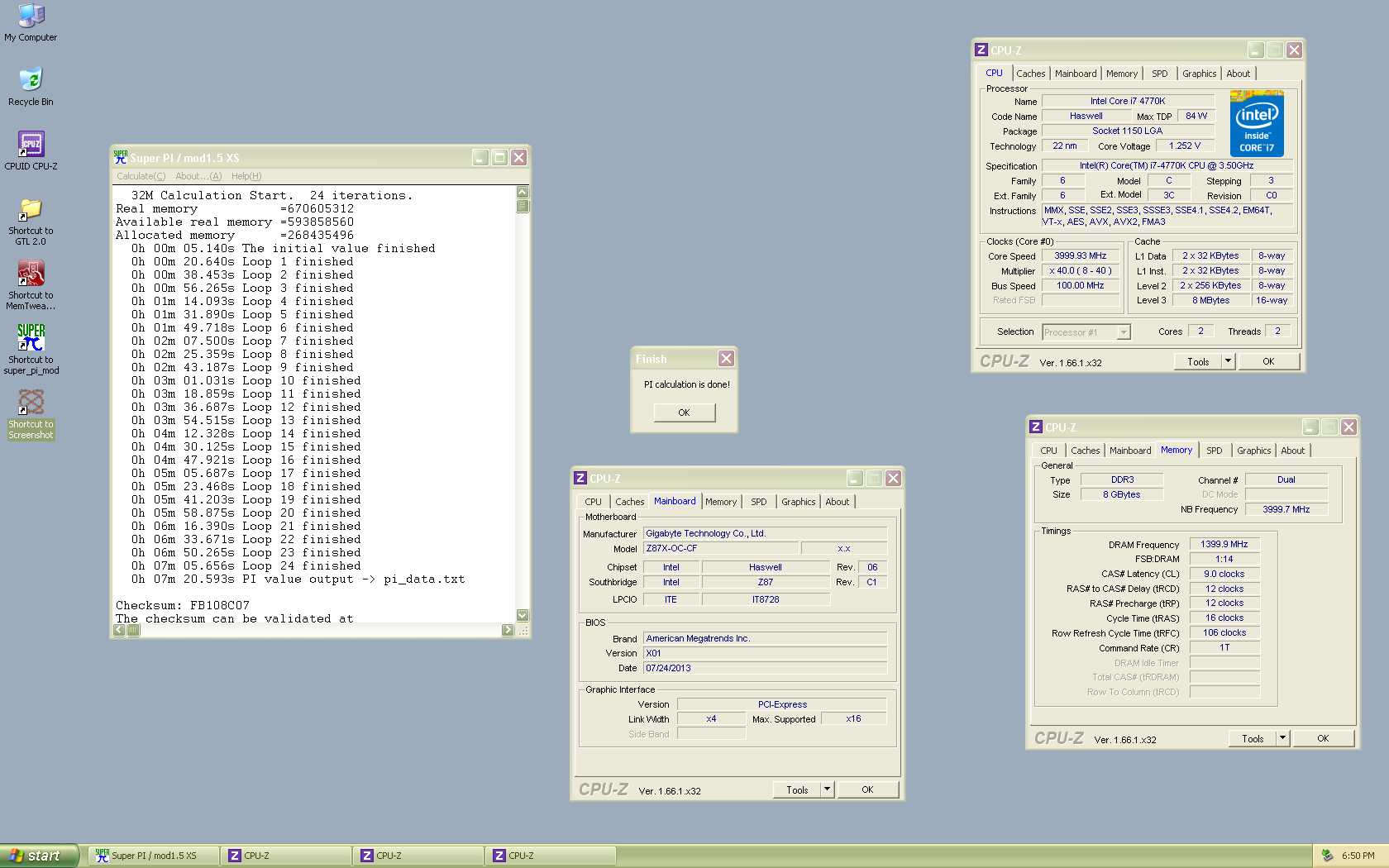Click the Core Speed 3999.93 MHz value
This screenshot has width=1389, height=868.
1080,255
